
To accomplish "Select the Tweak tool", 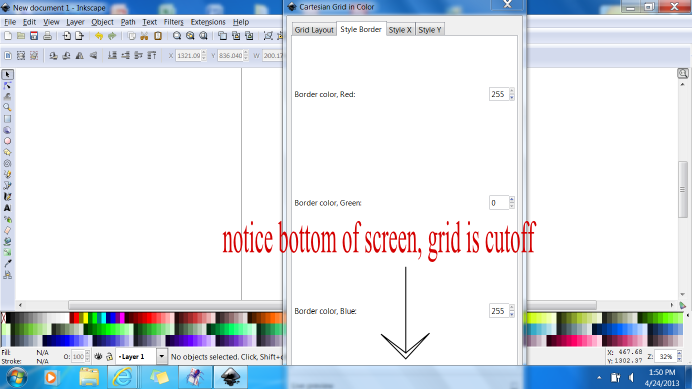I will [8, 96].
